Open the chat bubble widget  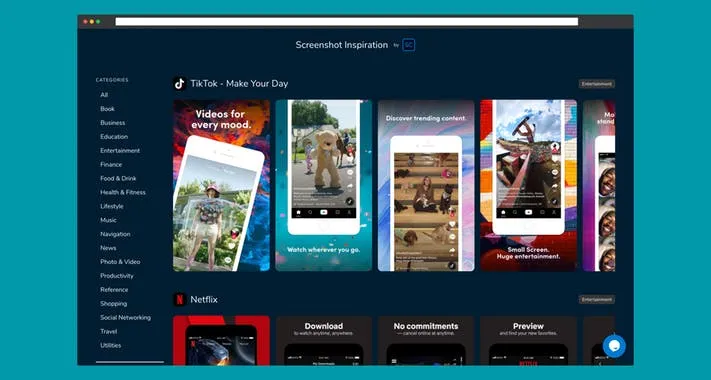[x=614, y=346]
